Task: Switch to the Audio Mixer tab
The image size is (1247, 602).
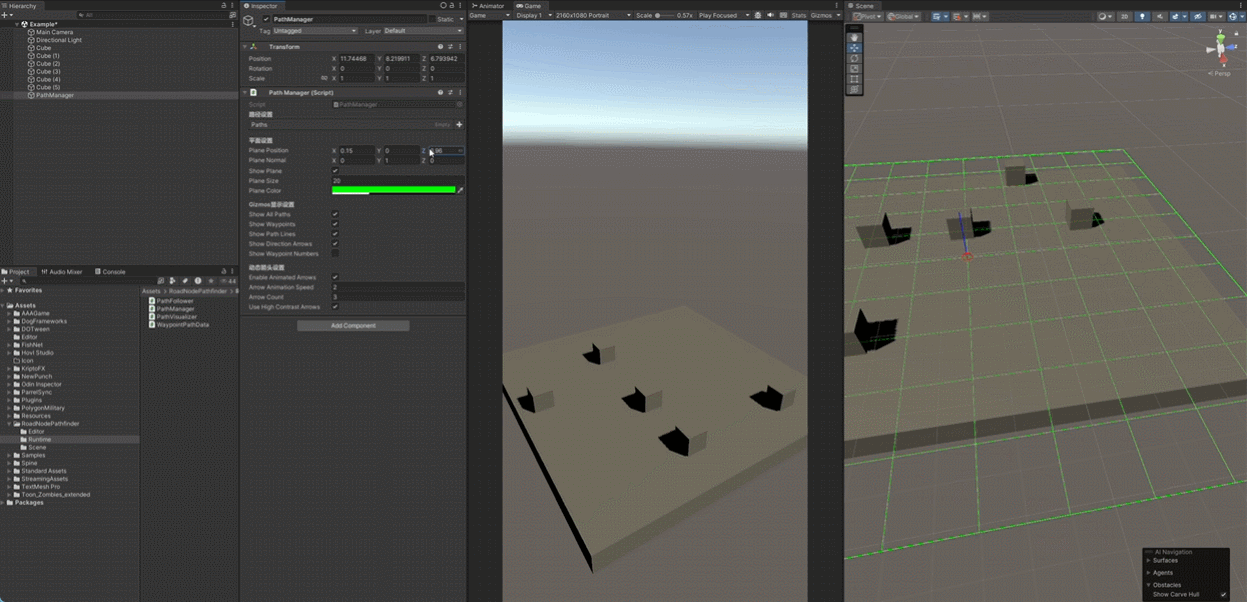Action: [62, 272]
